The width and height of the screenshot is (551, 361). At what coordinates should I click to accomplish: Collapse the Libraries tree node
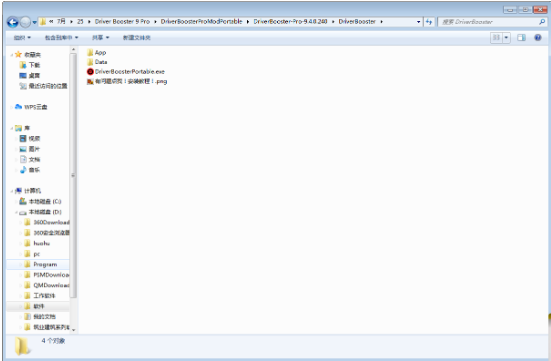(12, 128)
